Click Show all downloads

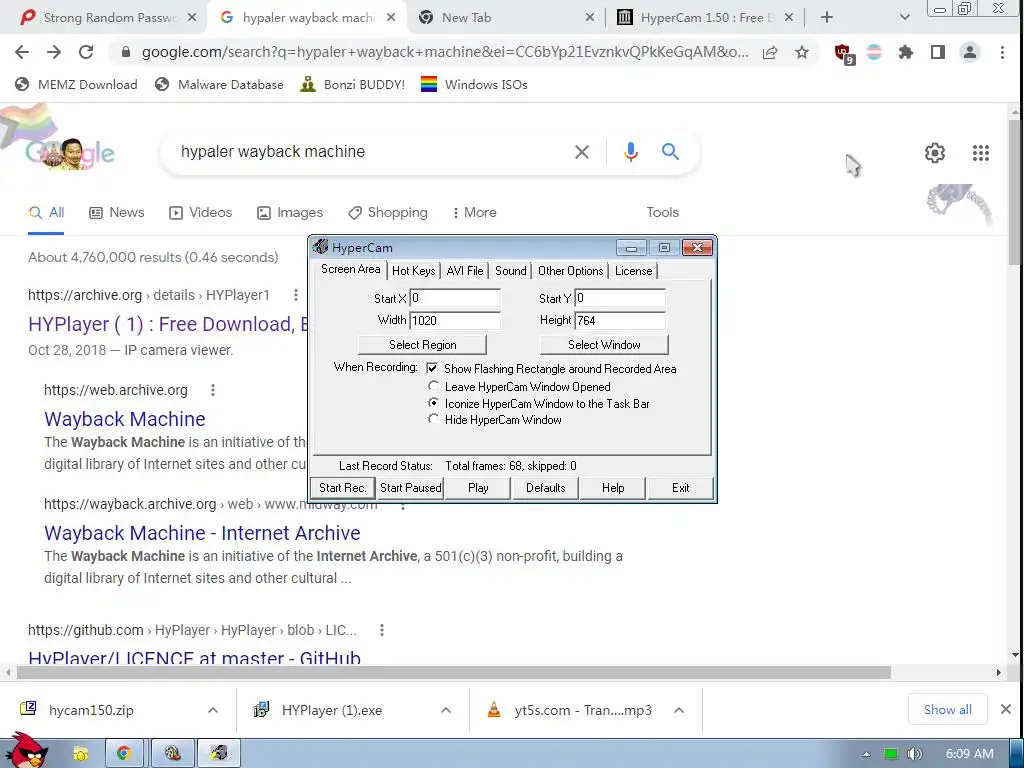point(948,710)
